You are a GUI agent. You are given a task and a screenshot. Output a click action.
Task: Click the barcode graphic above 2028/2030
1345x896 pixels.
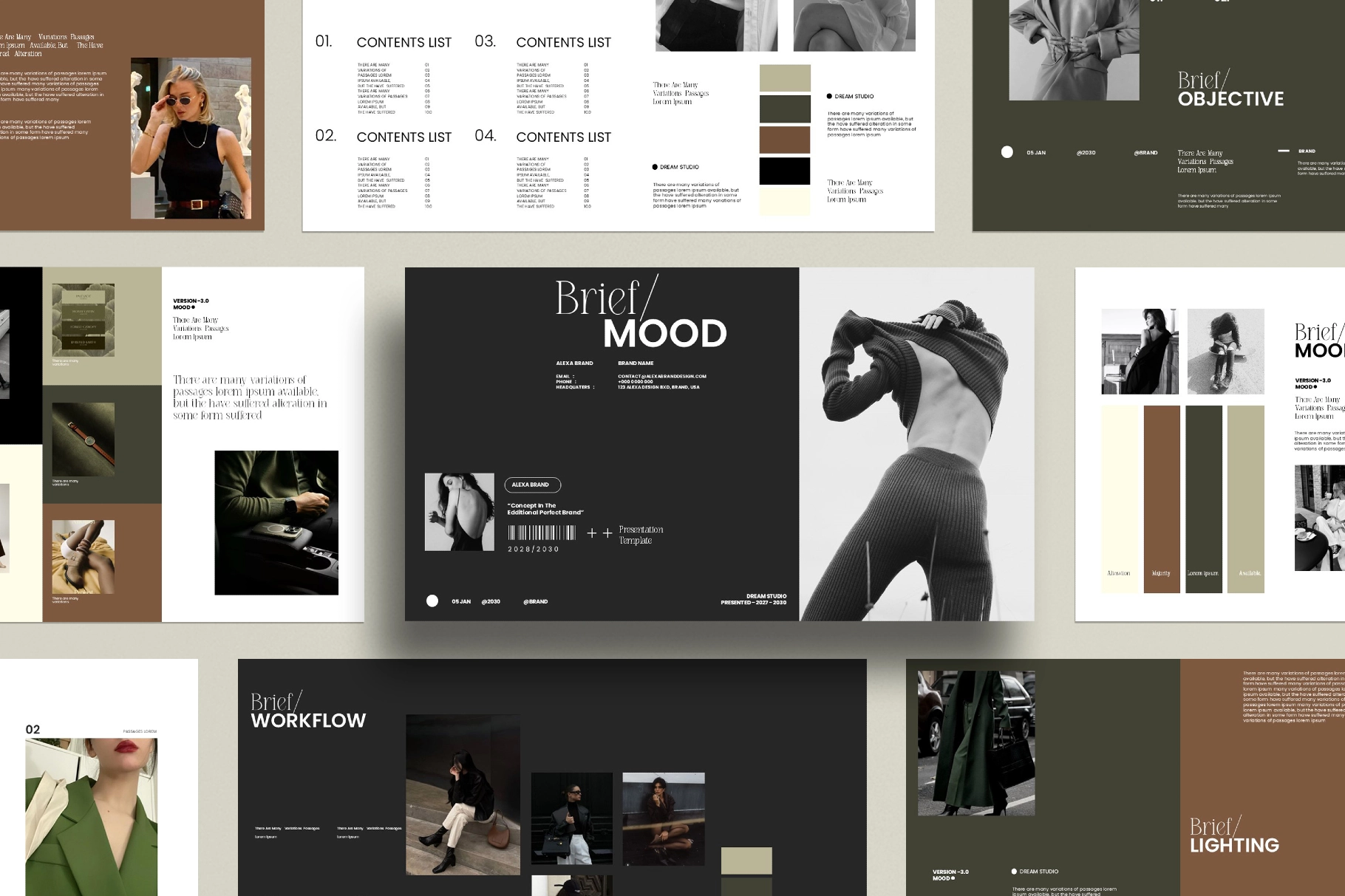pyautogui.click(x=542, y=533)
